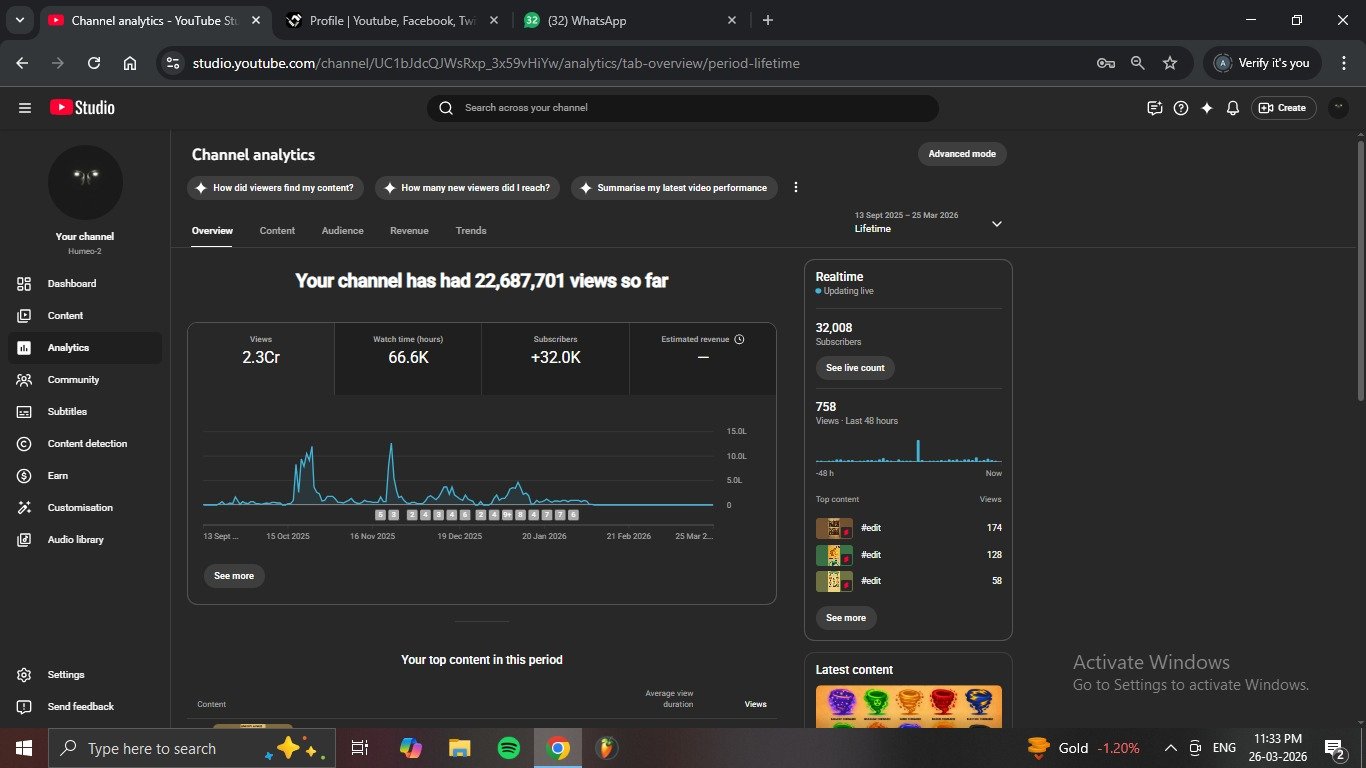
Task: Expand the Lifetime date range dropdown
Action: click(x=996, y=224)
